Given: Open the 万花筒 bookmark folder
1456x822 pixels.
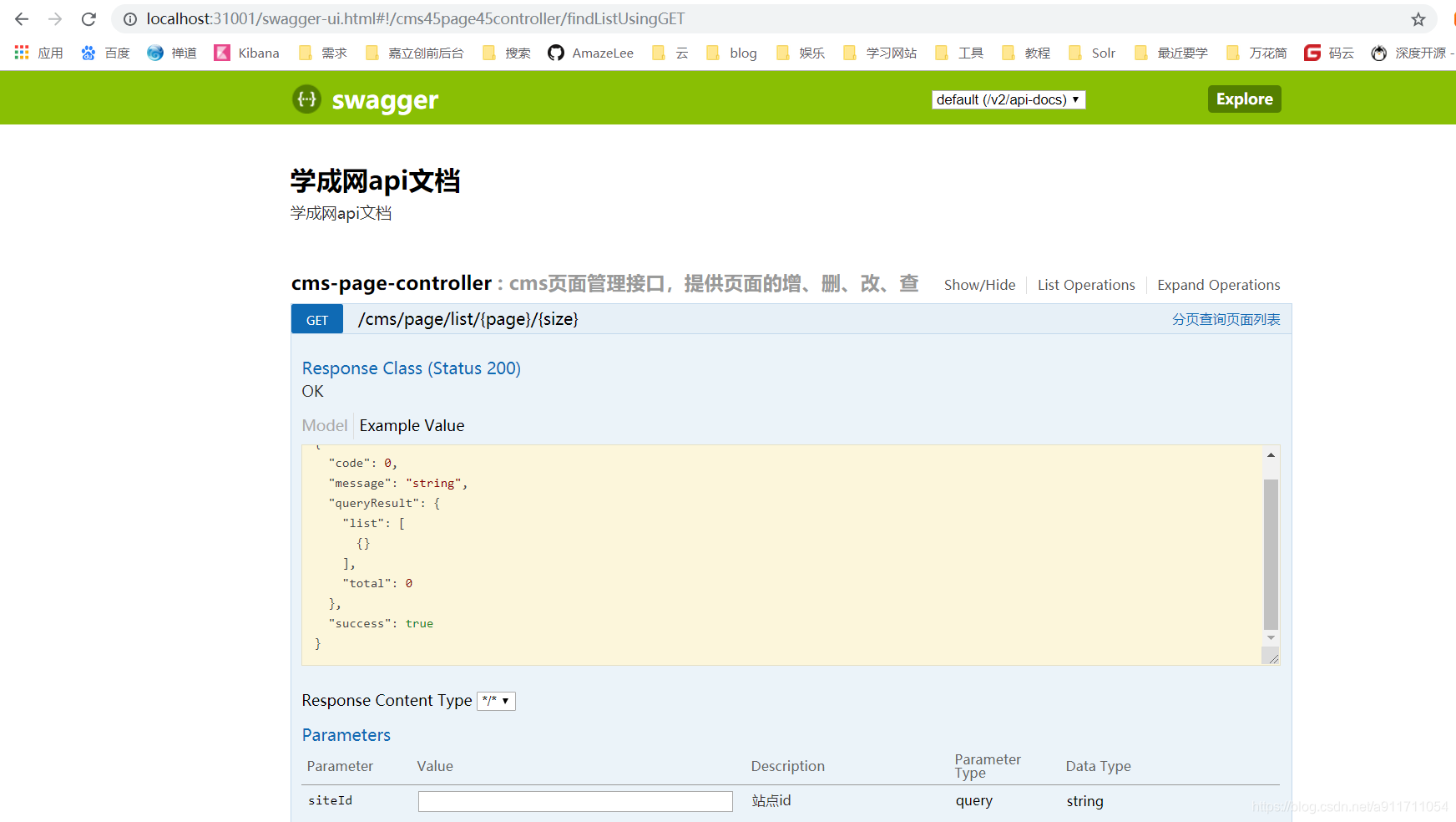Looking at the screenshot, I should (1256, 53).
